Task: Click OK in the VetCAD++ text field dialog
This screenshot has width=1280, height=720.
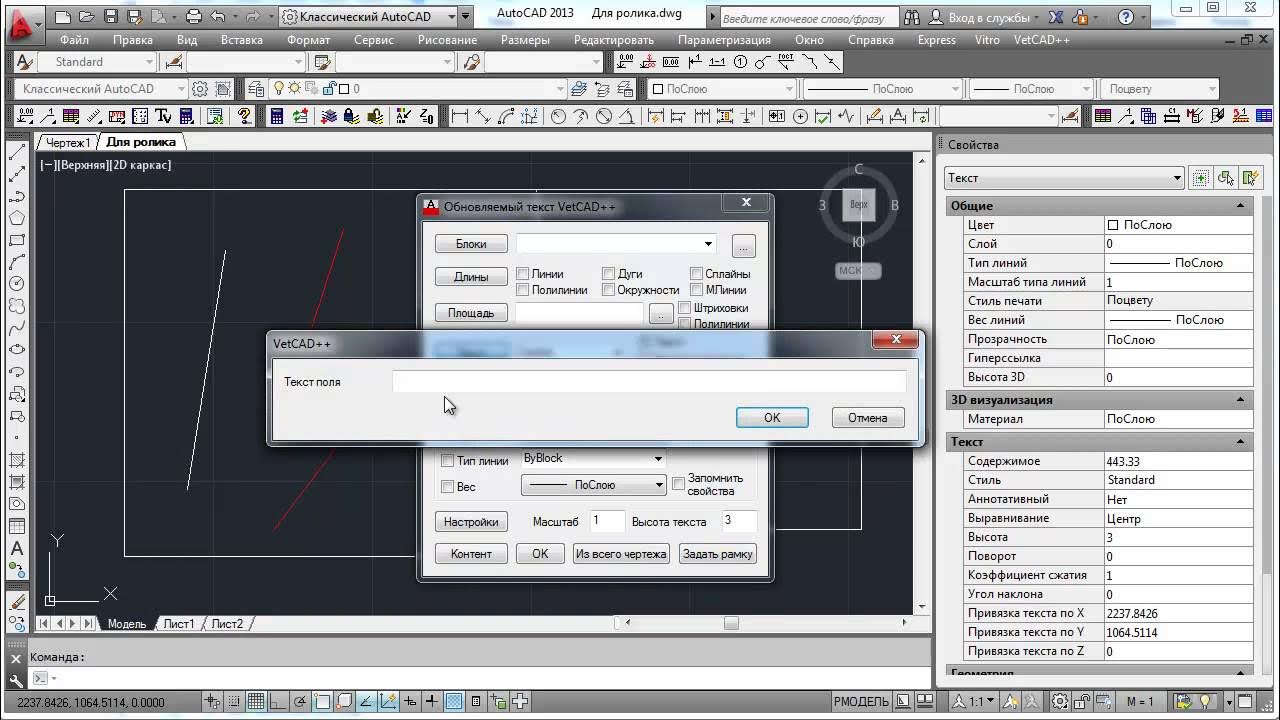Action: 772,418
